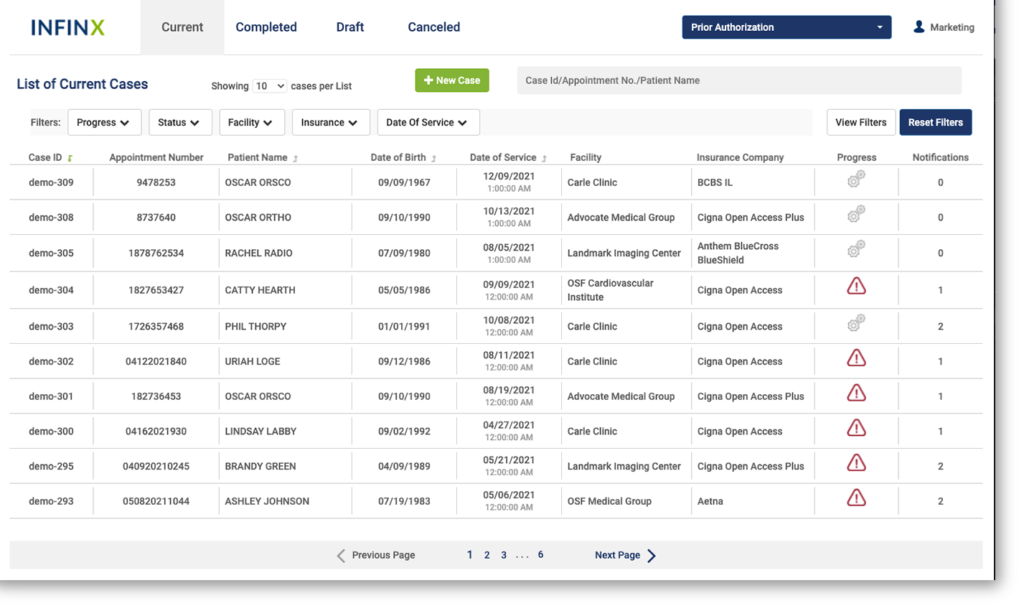Switch to the Completed tab
The height and width of the screenshot is (611, 1024).
tap(266, 27)
